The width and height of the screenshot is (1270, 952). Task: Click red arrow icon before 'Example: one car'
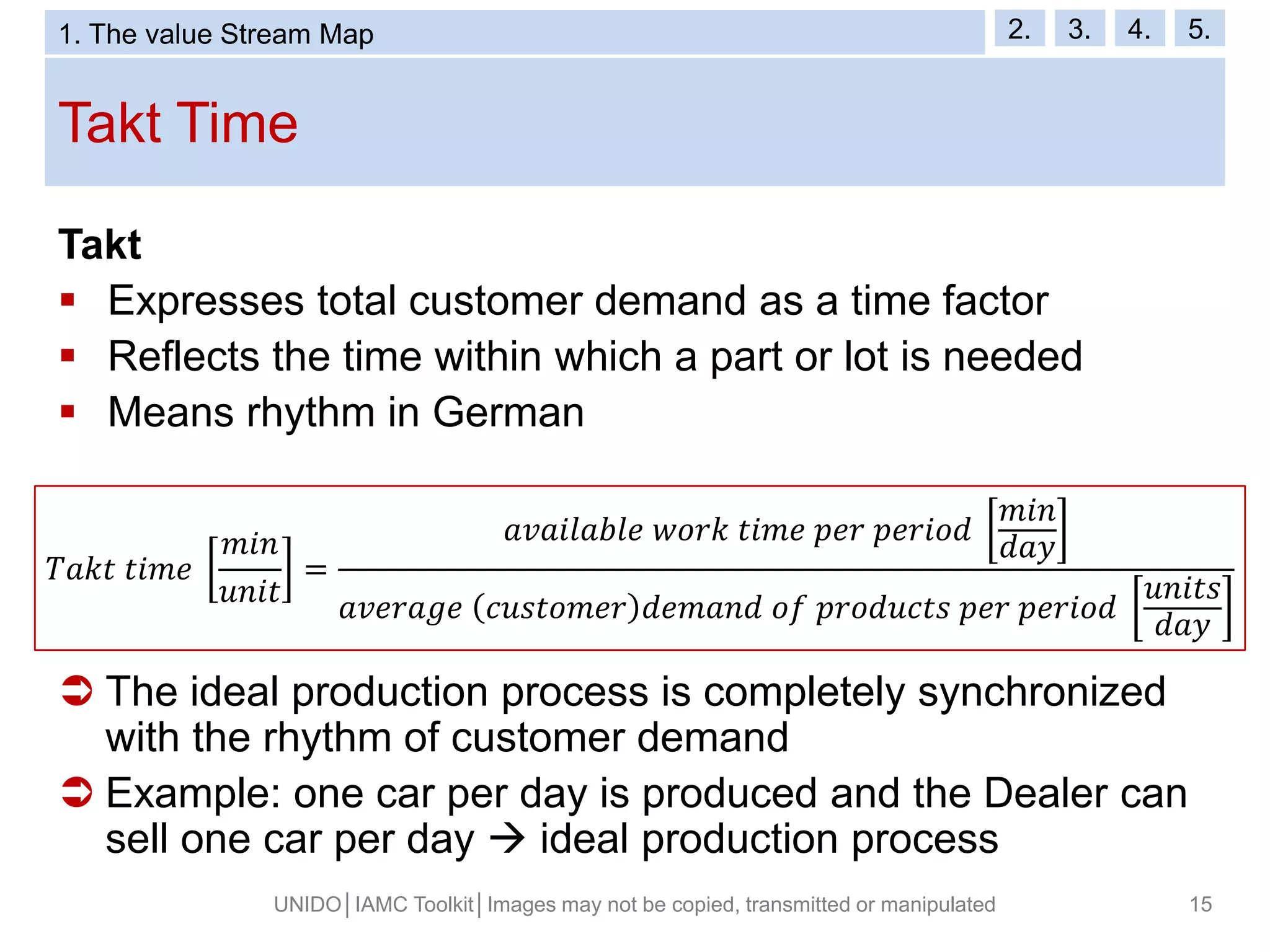[x=77, y=792]
